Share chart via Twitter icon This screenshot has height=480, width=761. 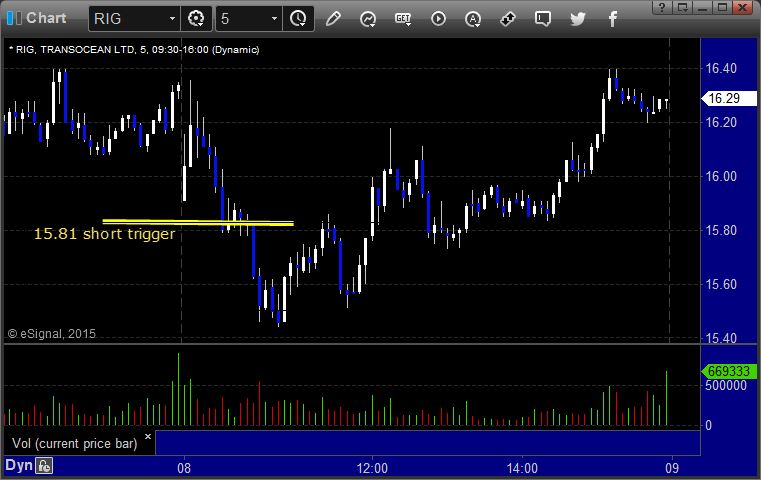click(x=578, y=19)
